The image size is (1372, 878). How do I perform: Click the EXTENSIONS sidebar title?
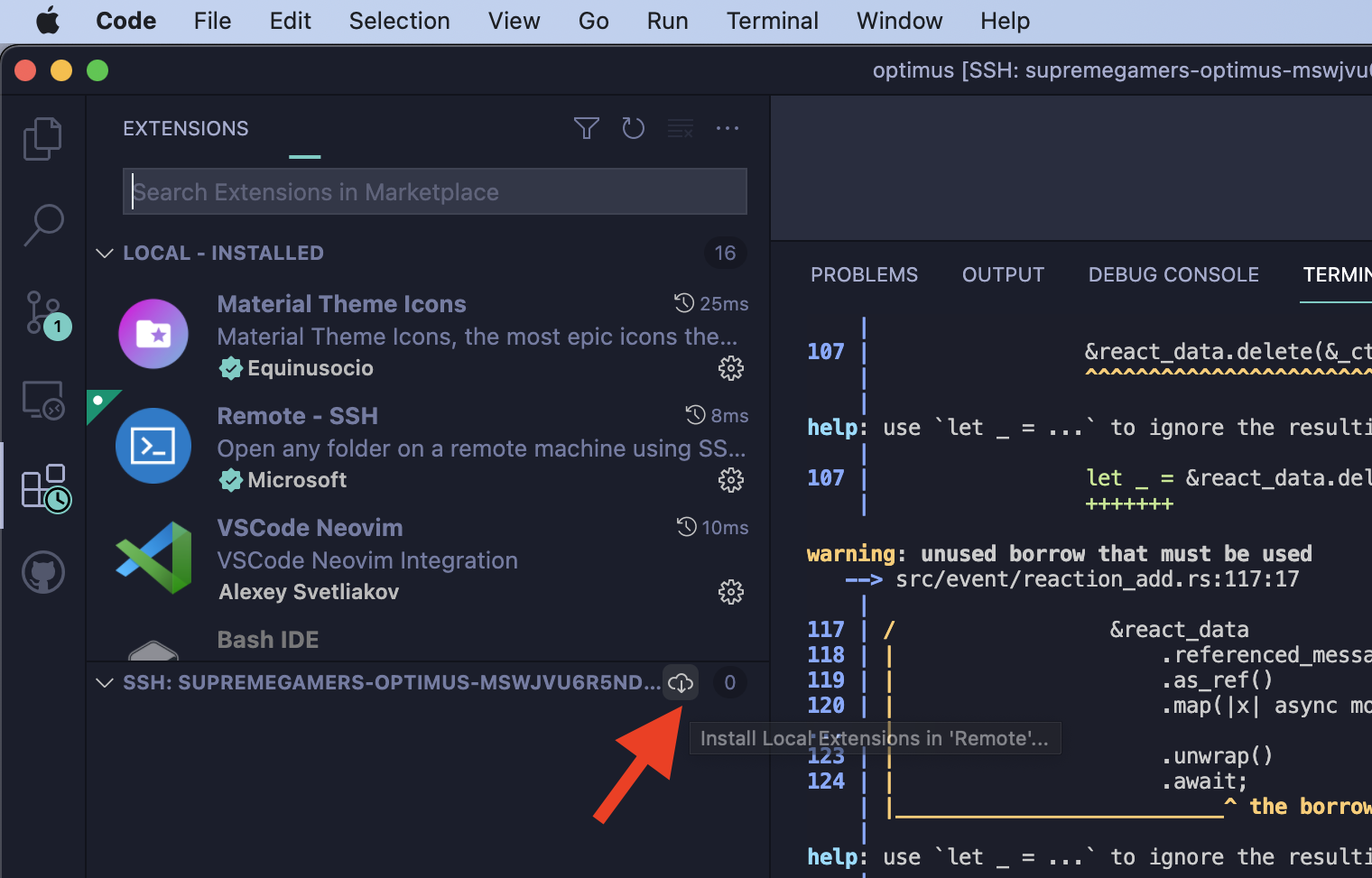186,129
